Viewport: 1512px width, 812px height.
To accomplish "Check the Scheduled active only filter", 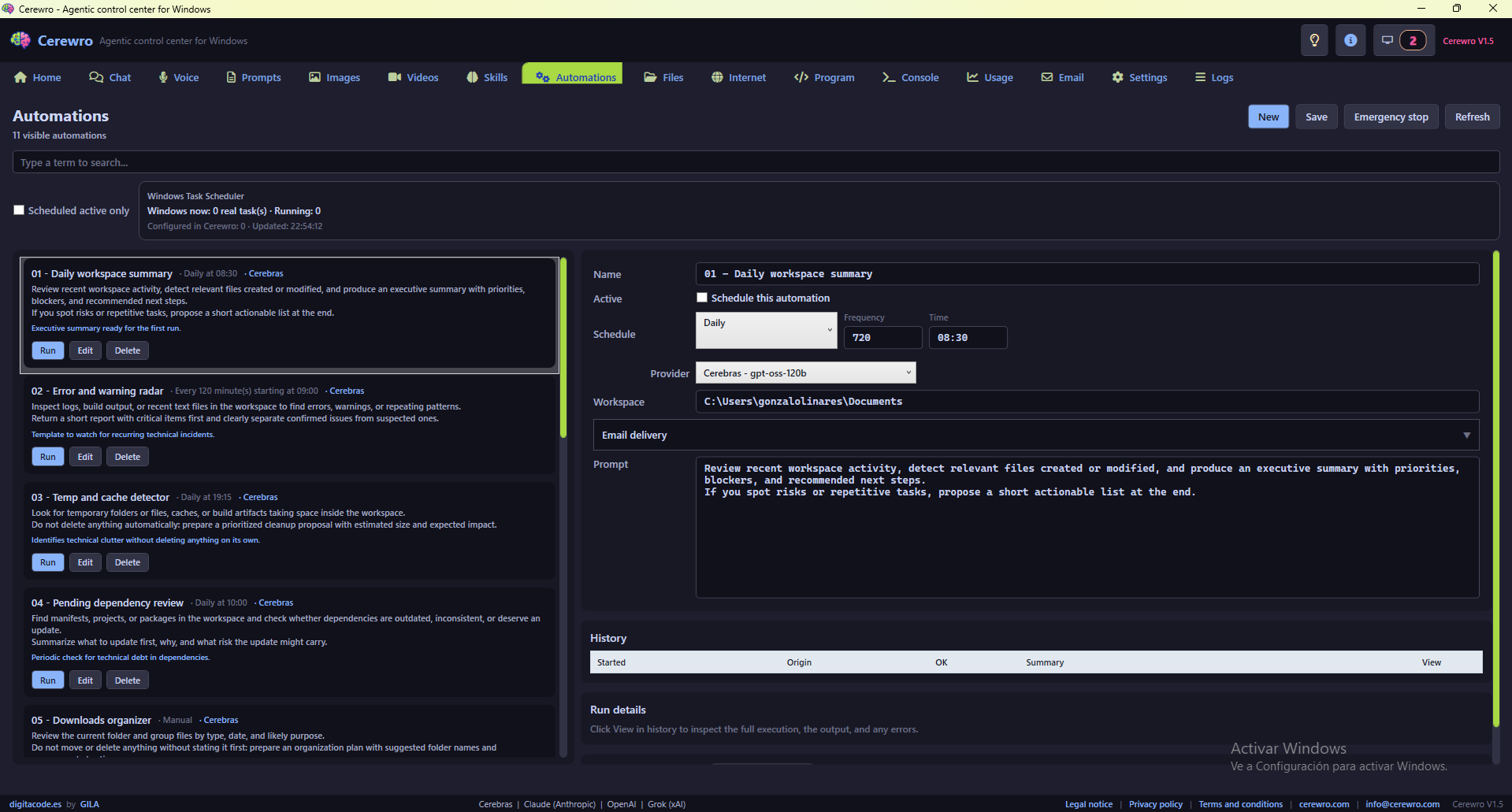I will click(x=19, y=209).
